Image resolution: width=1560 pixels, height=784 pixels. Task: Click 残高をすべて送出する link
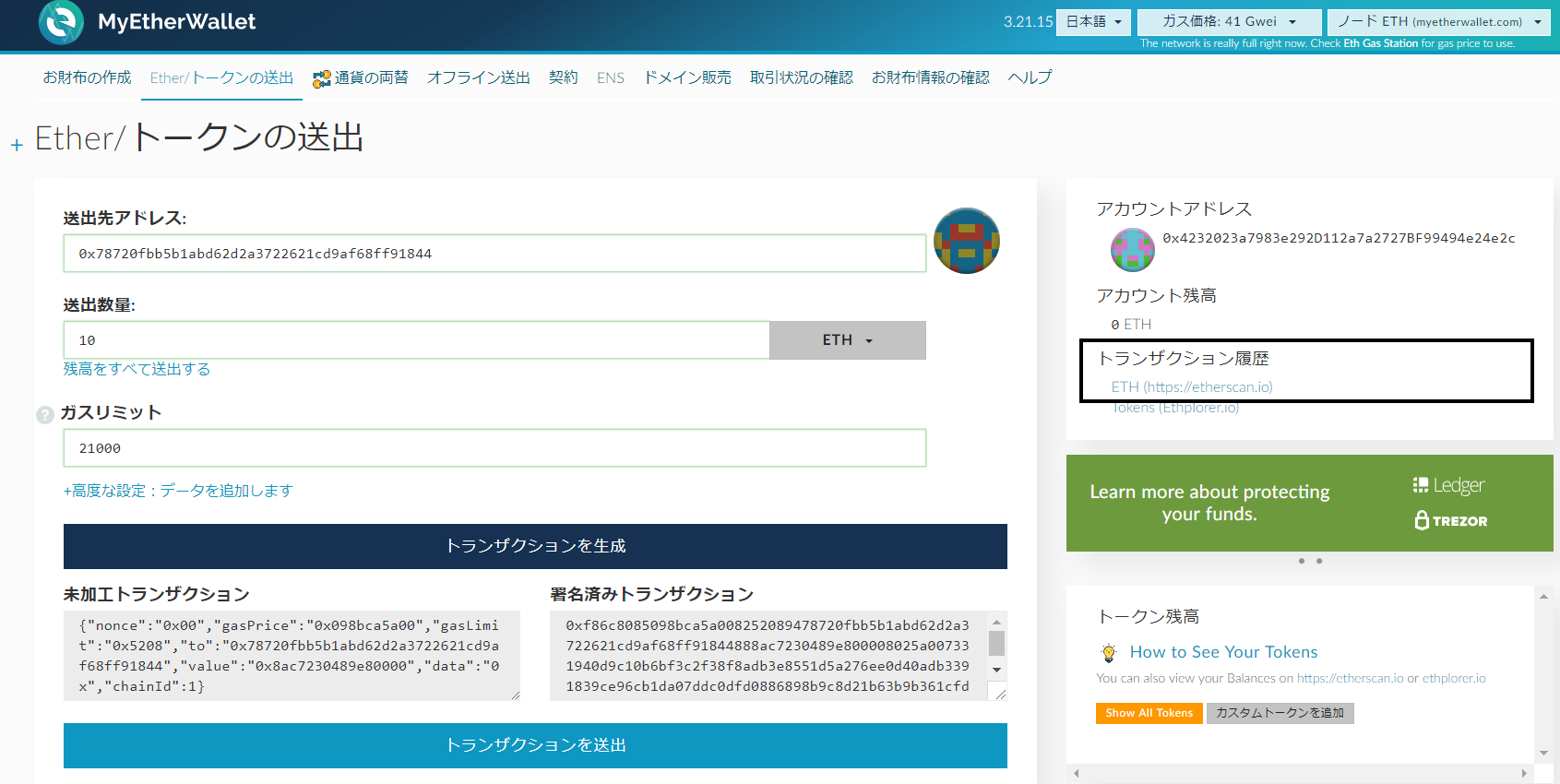[137, 369]
